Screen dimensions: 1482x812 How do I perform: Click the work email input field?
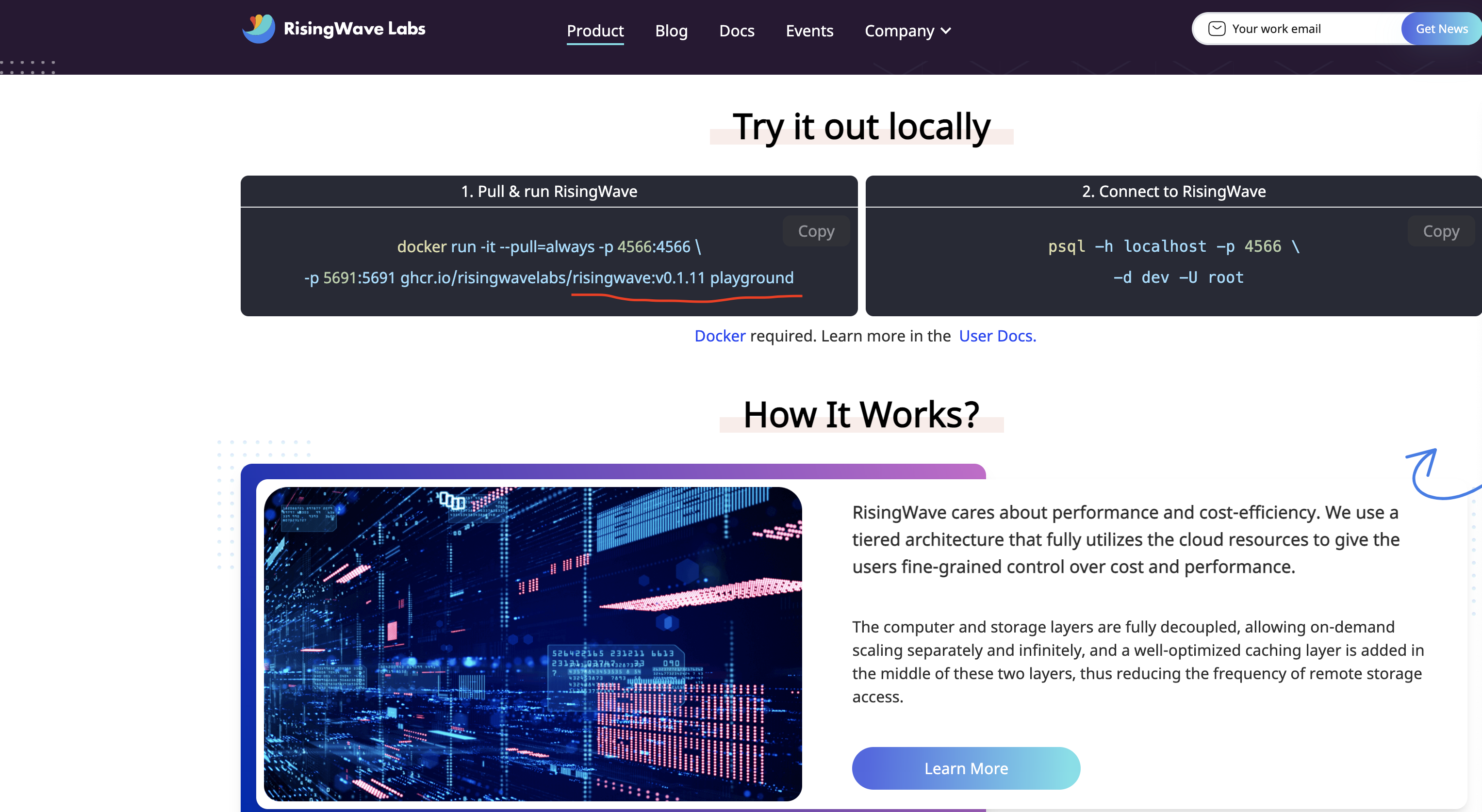1295,28
